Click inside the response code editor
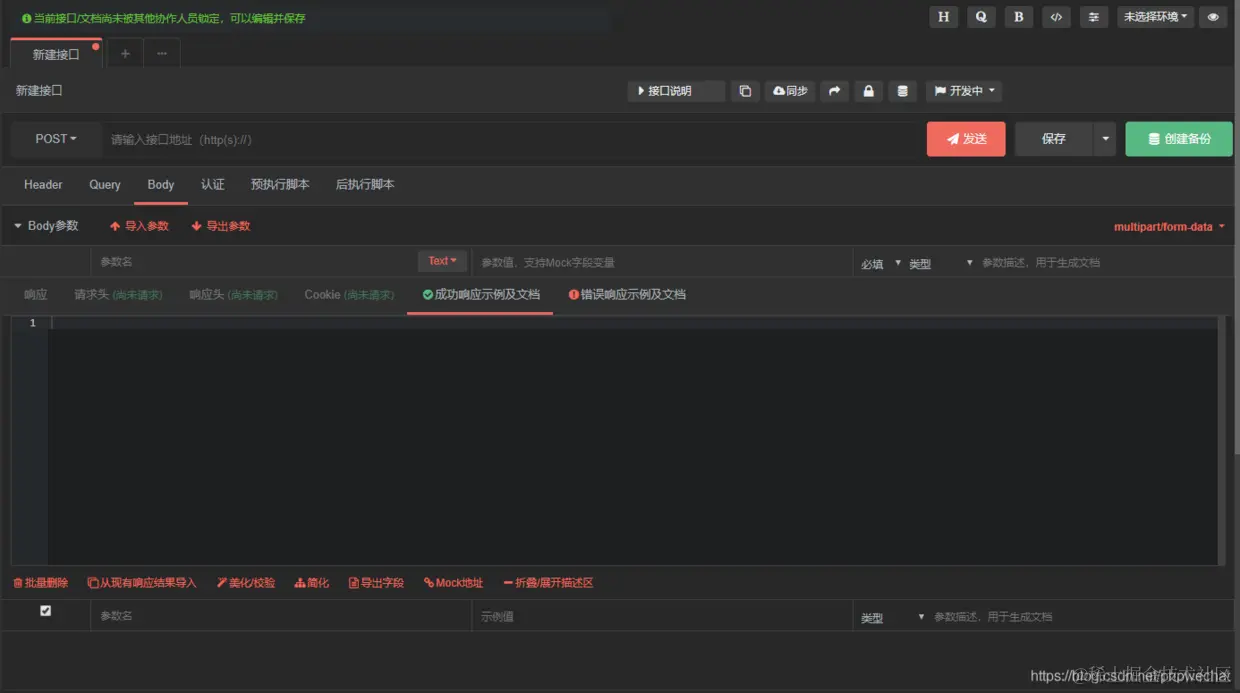 tap(633, 440)
